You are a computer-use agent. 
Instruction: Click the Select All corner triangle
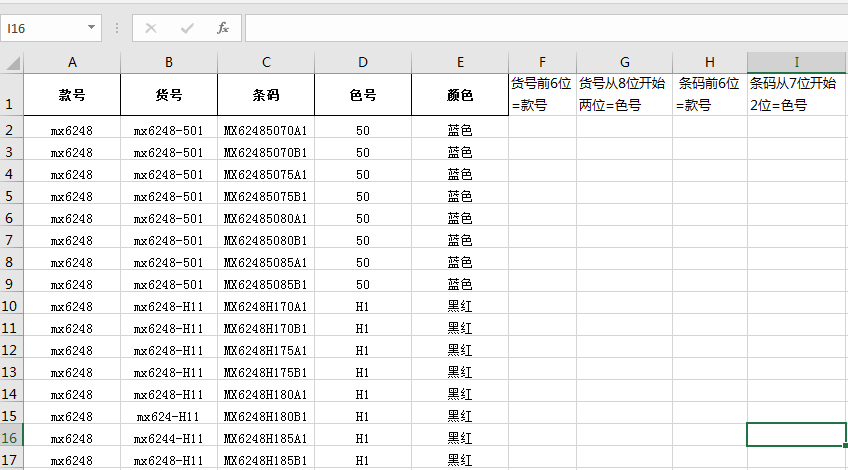(x=12, y=63)
